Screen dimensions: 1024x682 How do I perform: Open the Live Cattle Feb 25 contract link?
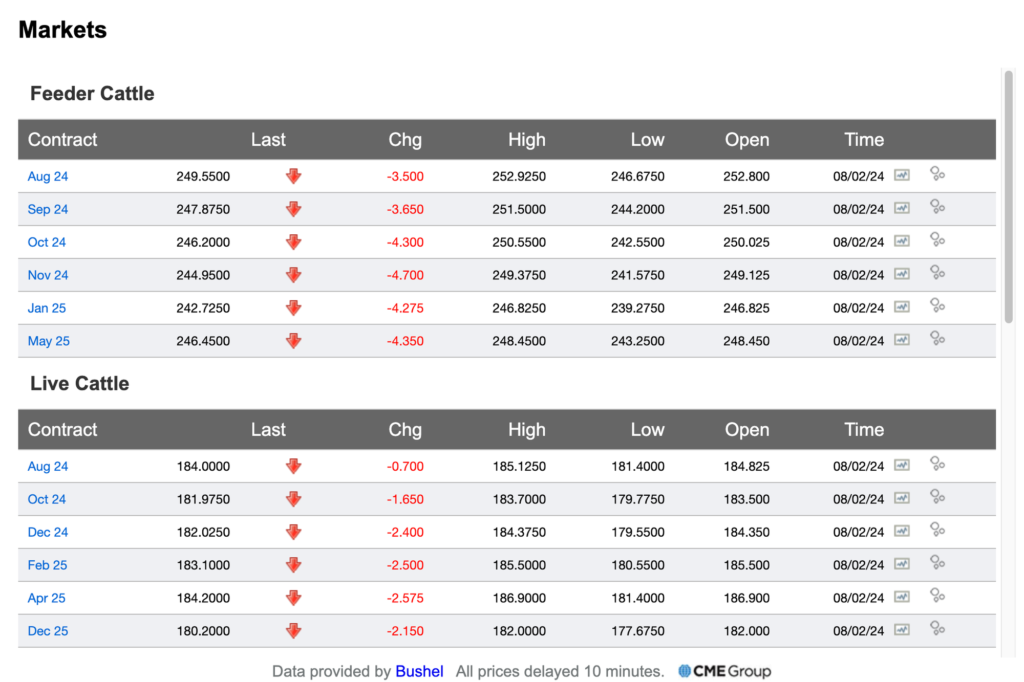click(x=47, y=565)
